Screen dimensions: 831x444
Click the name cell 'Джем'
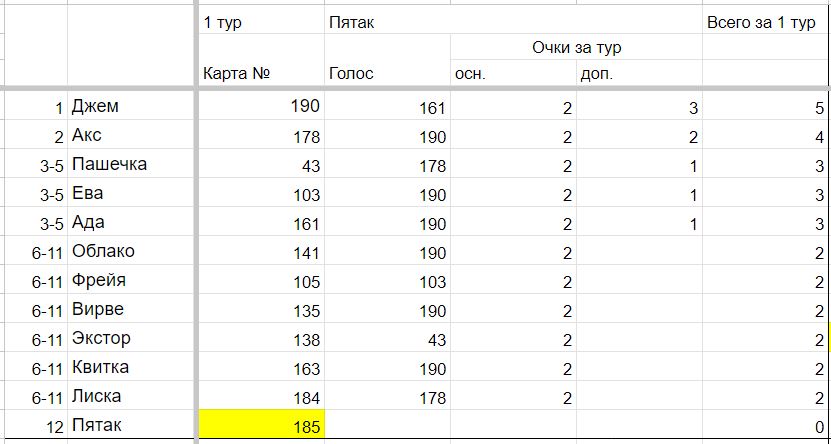click(x=131, y=106)
